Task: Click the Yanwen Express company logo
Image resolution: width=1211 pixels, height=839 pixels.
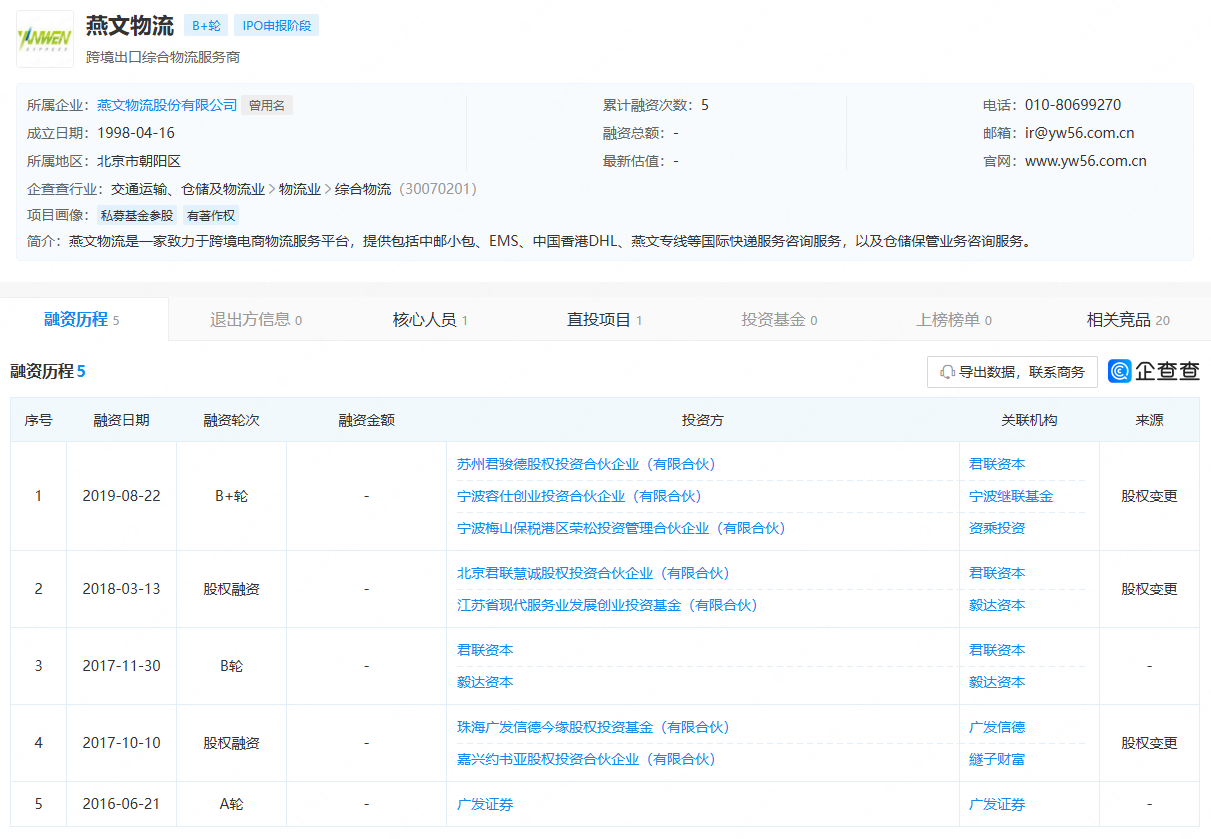Action: pos(45,39)
